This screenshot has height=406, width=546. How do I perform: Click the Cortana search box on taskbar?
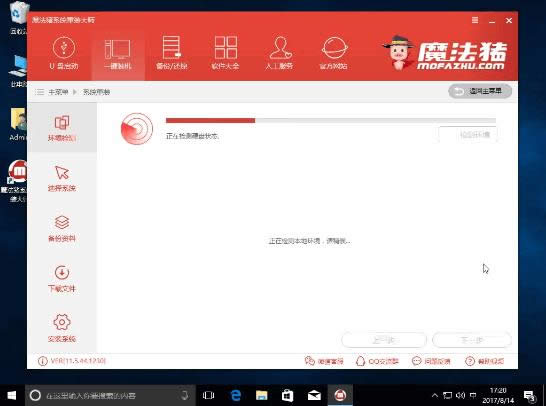[110, 395]
